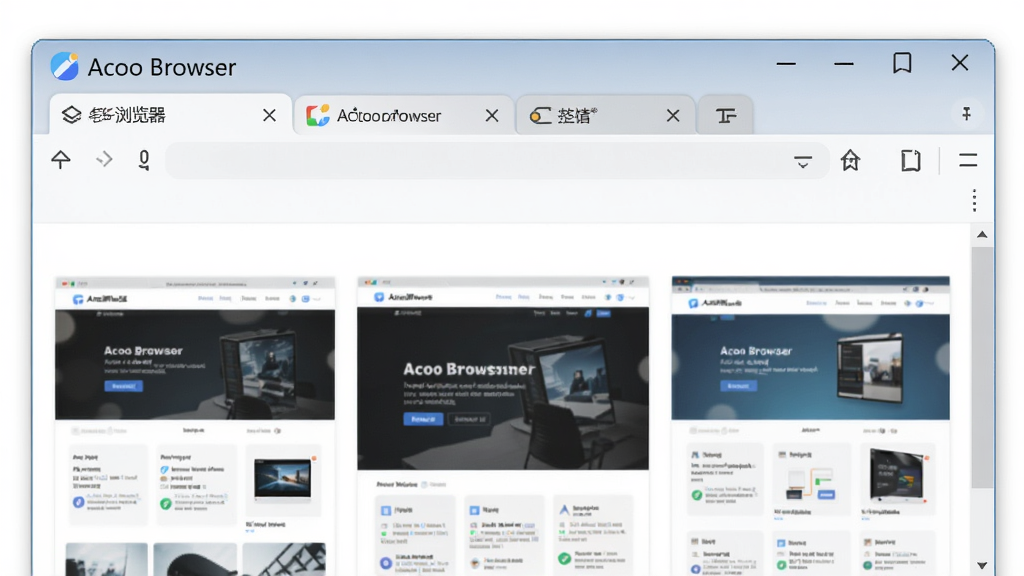Screen dimensions: 1024x576
Task: Click the forward arrow navigation button
Action: [104, 159]
